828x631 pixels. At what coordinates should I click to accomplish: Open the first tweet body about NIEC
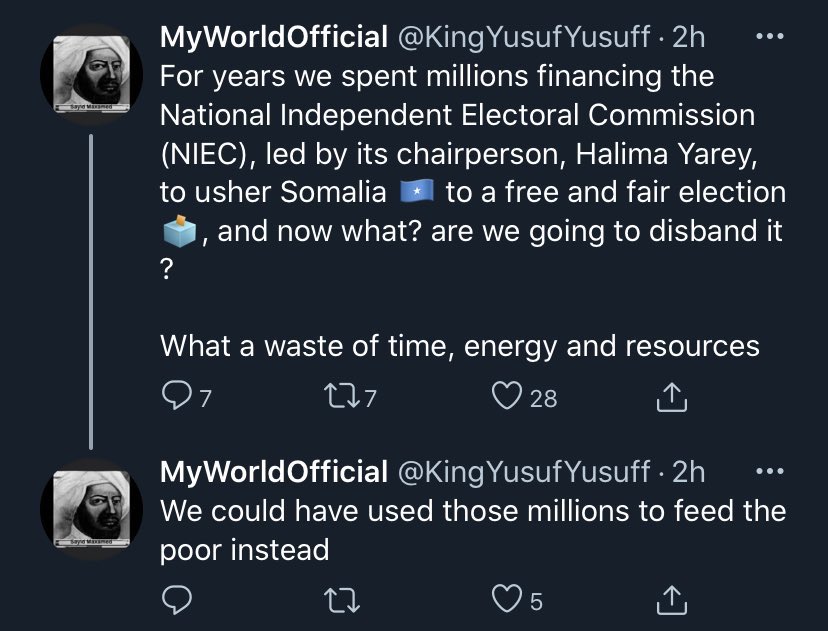pos(473,211)
